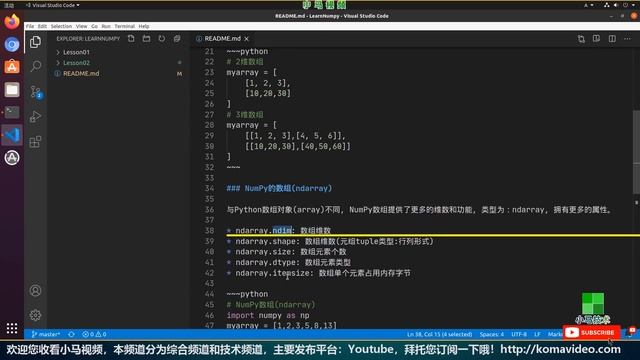This screenshot has width=640, height=360.
Task: Split the editor to the right
Action: (612, 39)
